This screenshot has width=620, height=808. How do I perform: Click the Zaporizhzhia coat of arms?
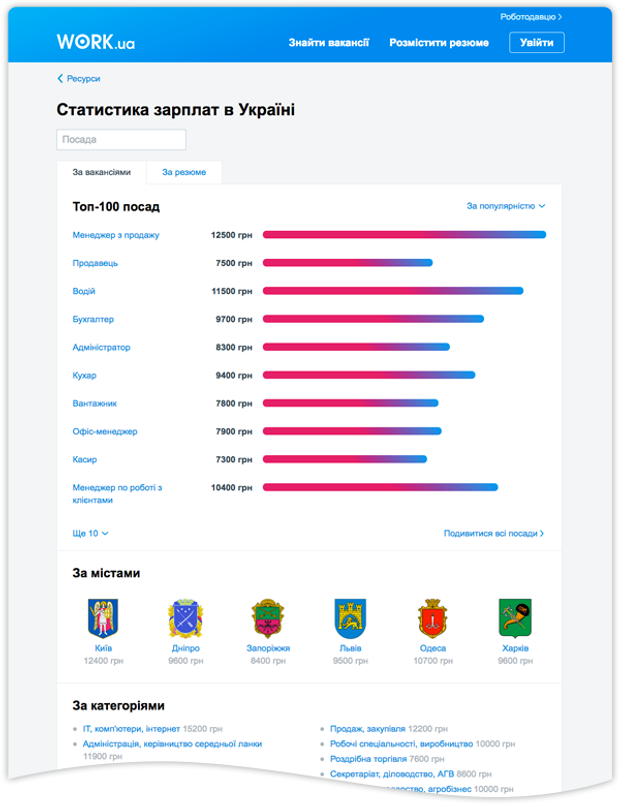tap(268, 619)
